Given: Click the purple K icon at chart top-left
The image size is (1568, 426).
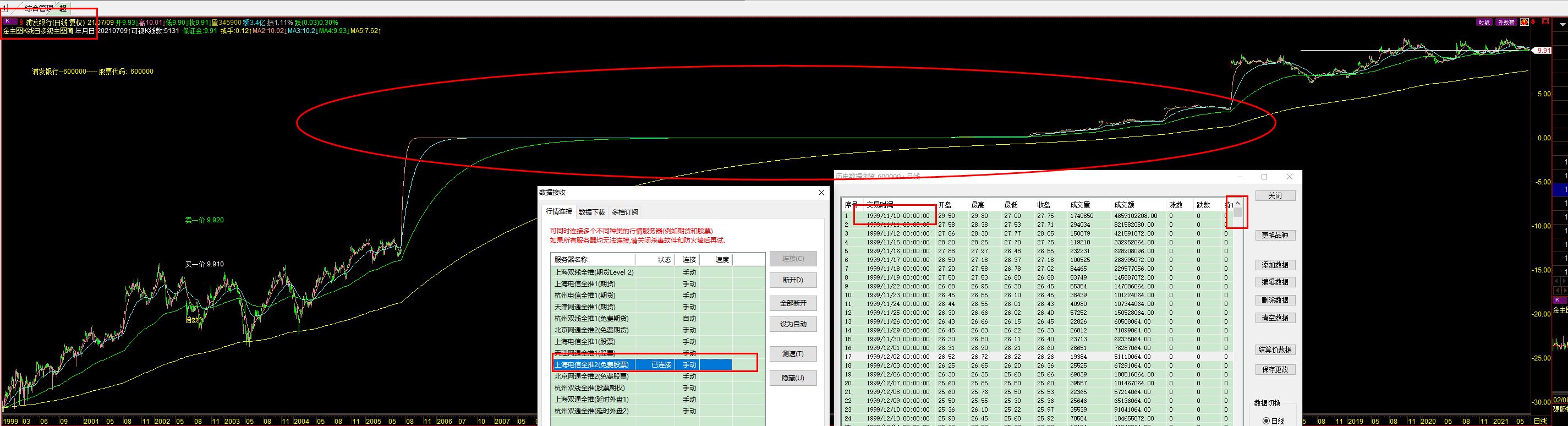Looking at the screenshot, I should (10, 22).
